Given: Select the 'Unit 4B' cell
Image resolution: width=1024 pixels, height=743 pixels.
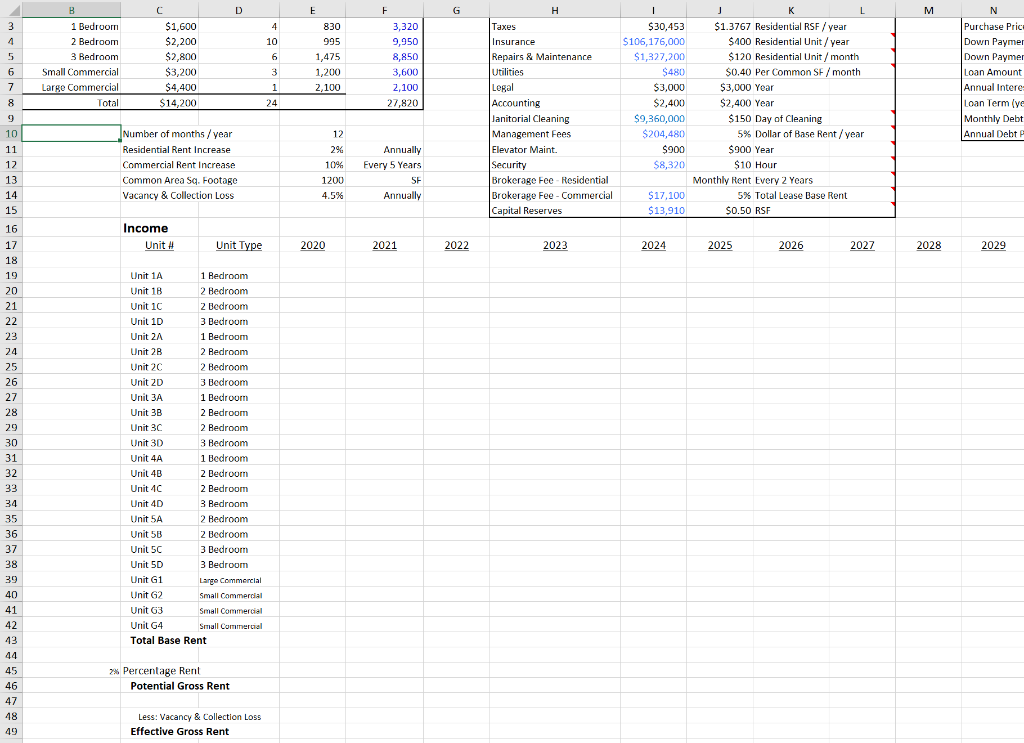Looking at the screenshot, I should [160, 474].
